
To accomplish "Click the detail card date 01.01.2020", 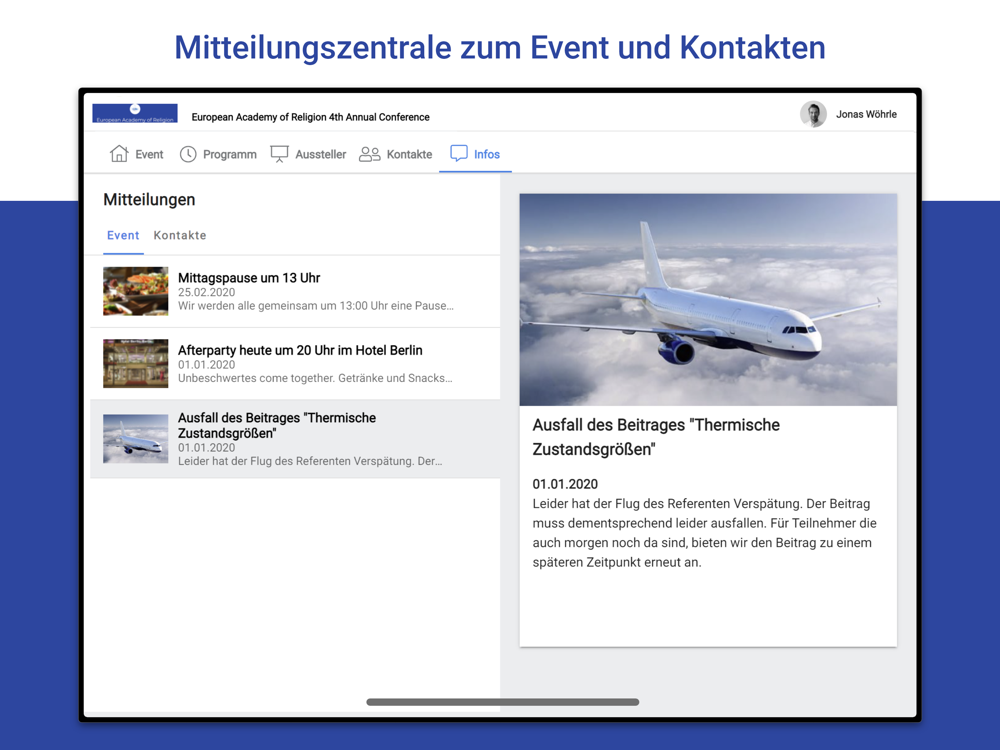I will pyautogui.click(x=565, y=484).
